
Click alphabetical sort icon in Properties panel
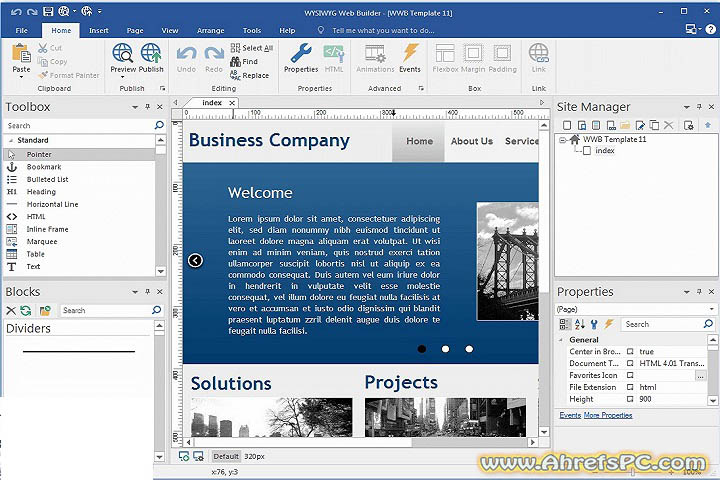579,324
